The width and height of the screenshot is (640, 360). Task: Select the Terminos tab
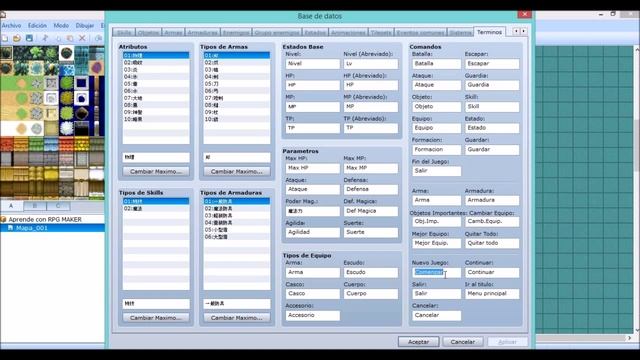pyautogui.click(x=489, y=32)
